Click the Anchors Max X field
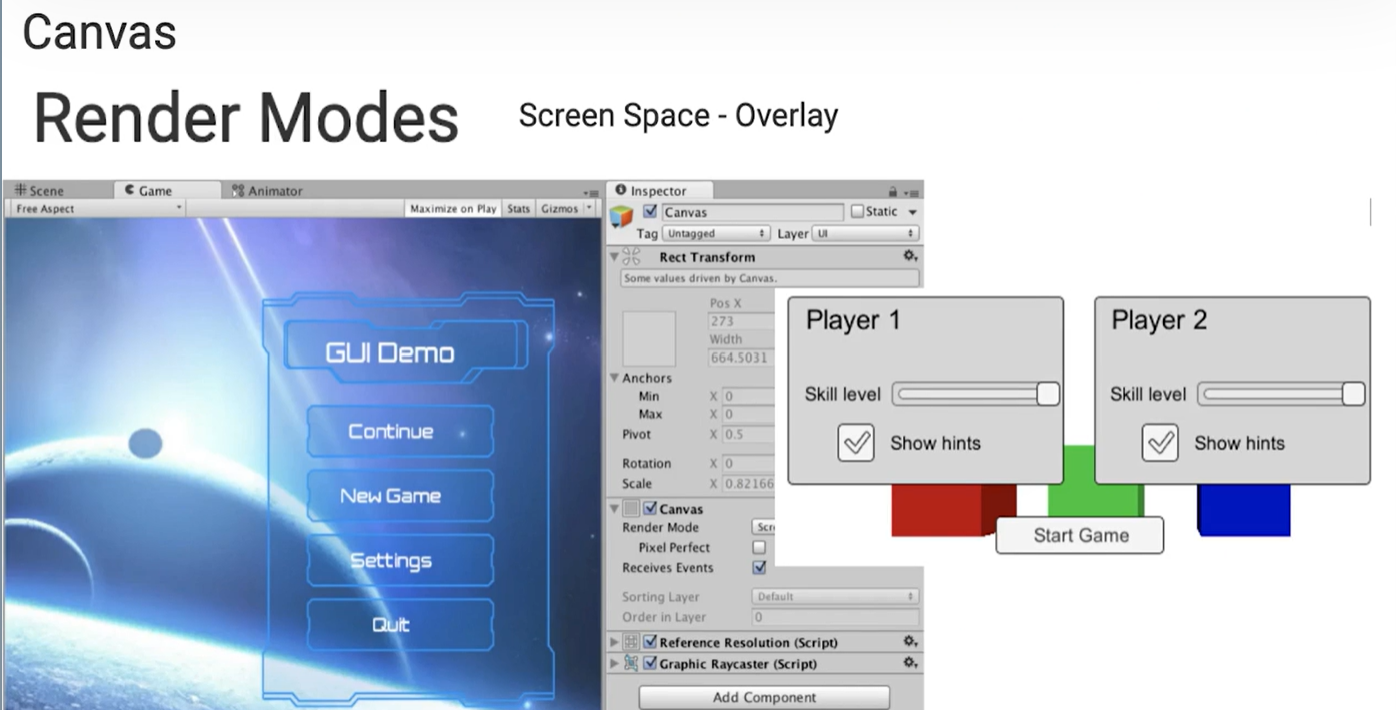The width and height of the screenshot is (1396, 710). pyautogui.click(x=749, y=414)
